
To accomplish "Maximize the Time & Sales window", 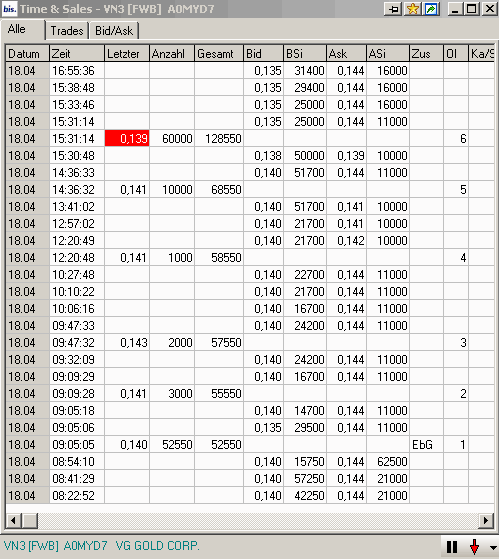I will coord(472,9).
